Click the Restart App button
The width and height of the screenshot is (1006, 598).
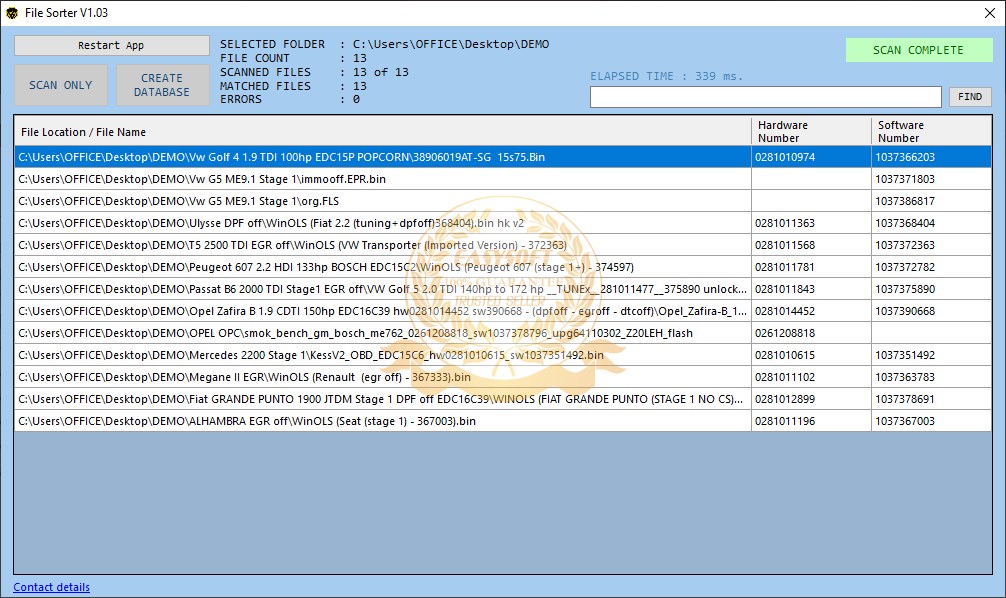point(112,45)
